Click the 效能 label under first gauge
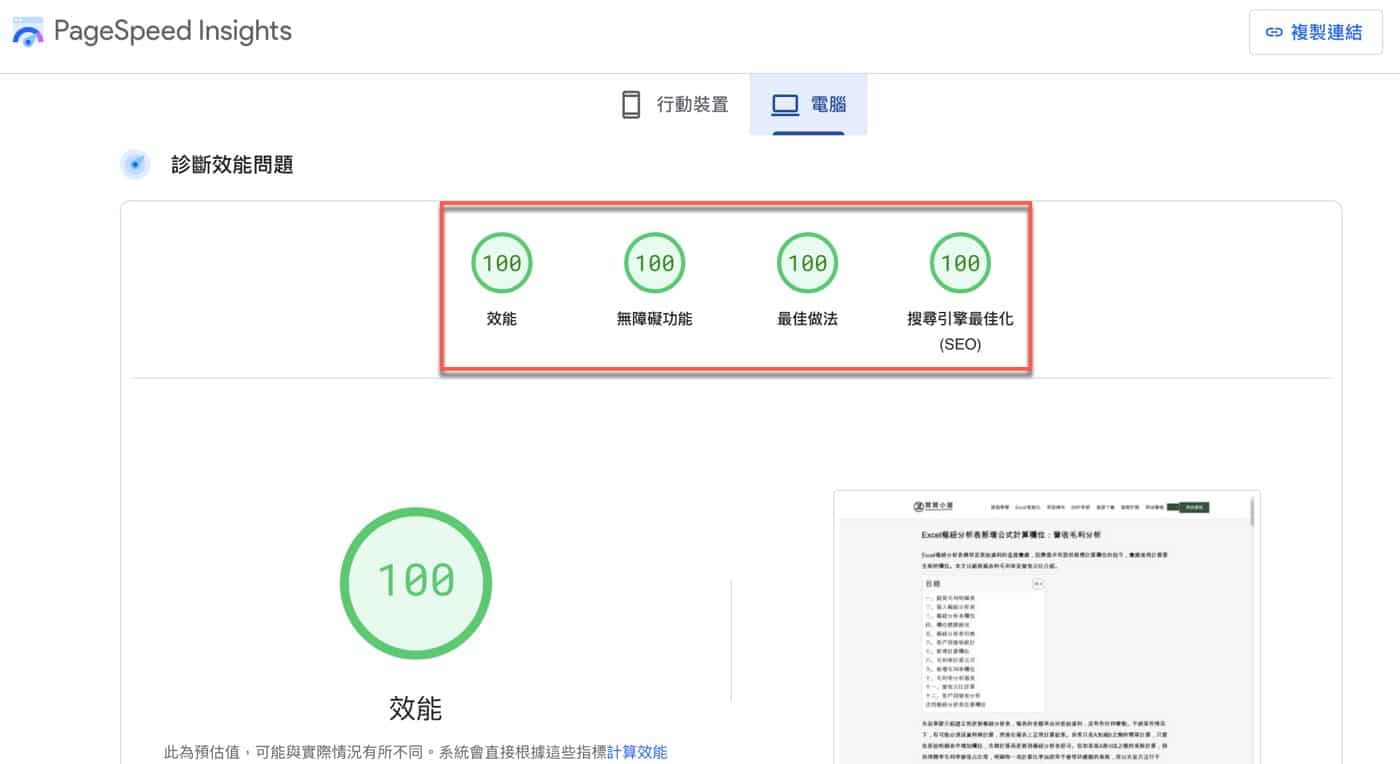The image size is (1400, 764). 502,320
